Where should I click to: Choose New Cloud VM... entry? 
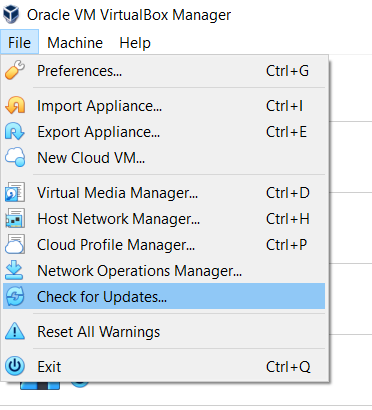point(164,158)
